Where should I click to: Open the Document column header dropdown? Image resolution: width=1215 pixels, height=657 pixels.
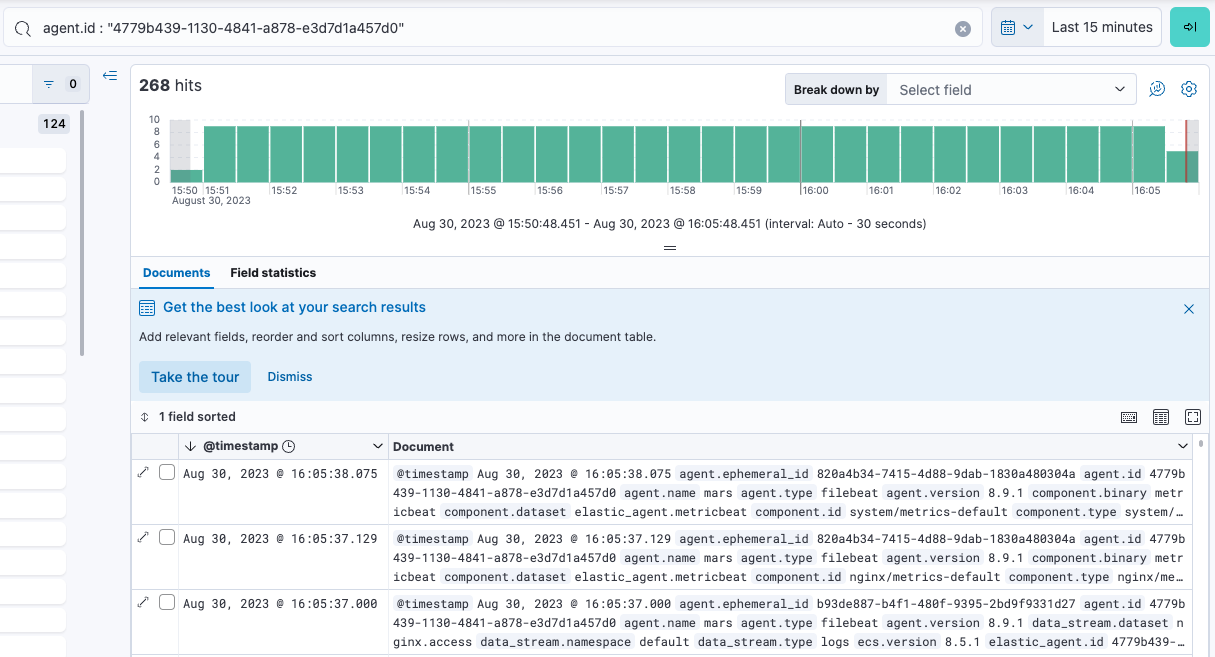click(1182, 446)
